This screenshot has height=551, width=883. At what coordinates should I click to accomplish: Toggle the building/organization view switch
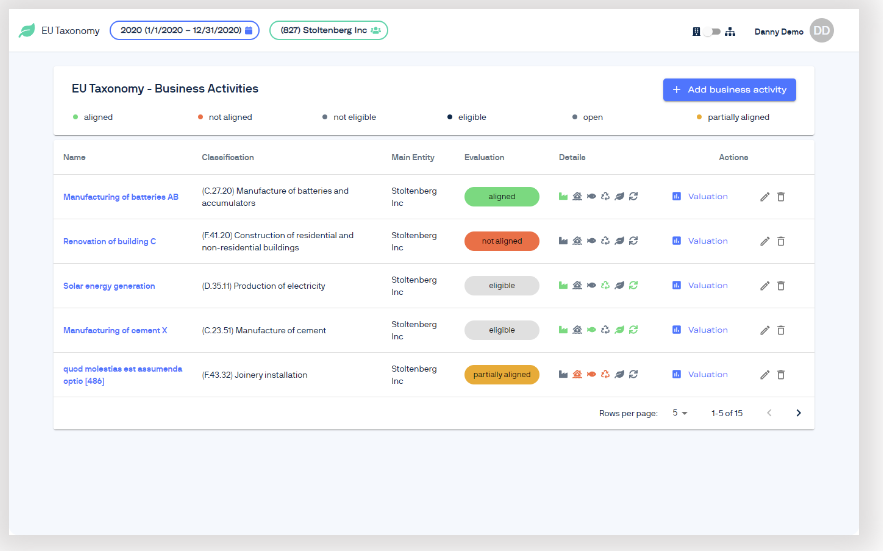tap(712, 31)
